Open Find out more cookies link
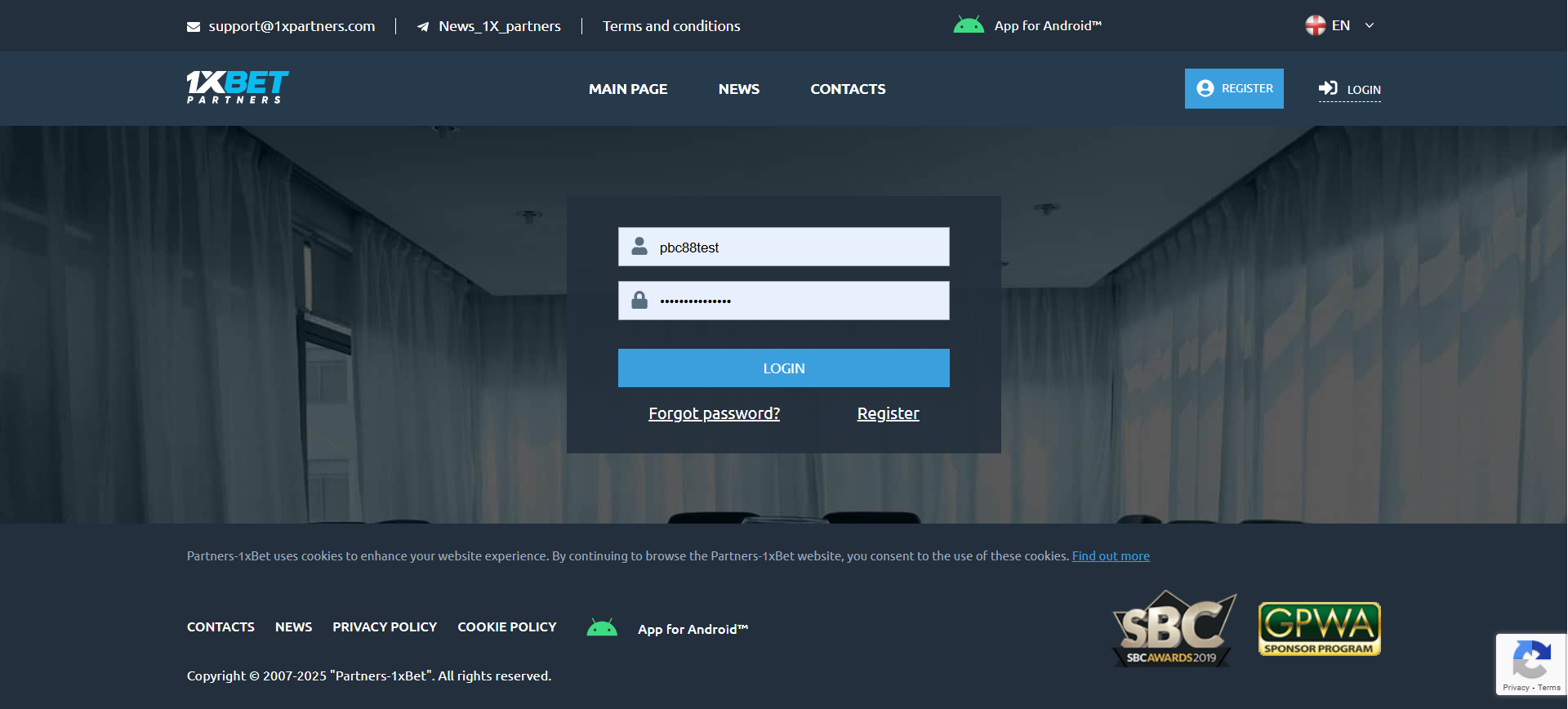 (1111, 556)
